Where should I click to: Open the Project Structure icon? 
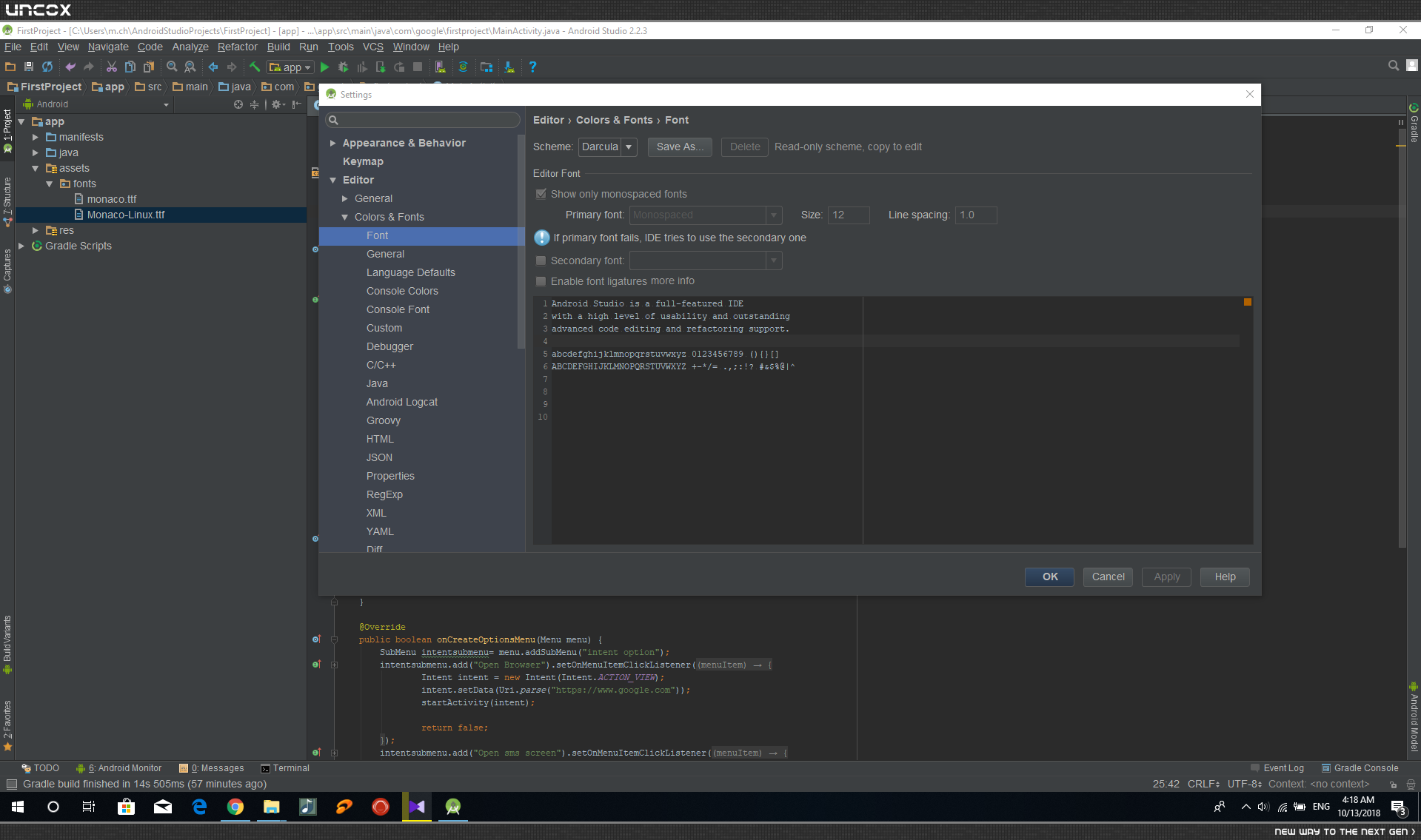487,67
